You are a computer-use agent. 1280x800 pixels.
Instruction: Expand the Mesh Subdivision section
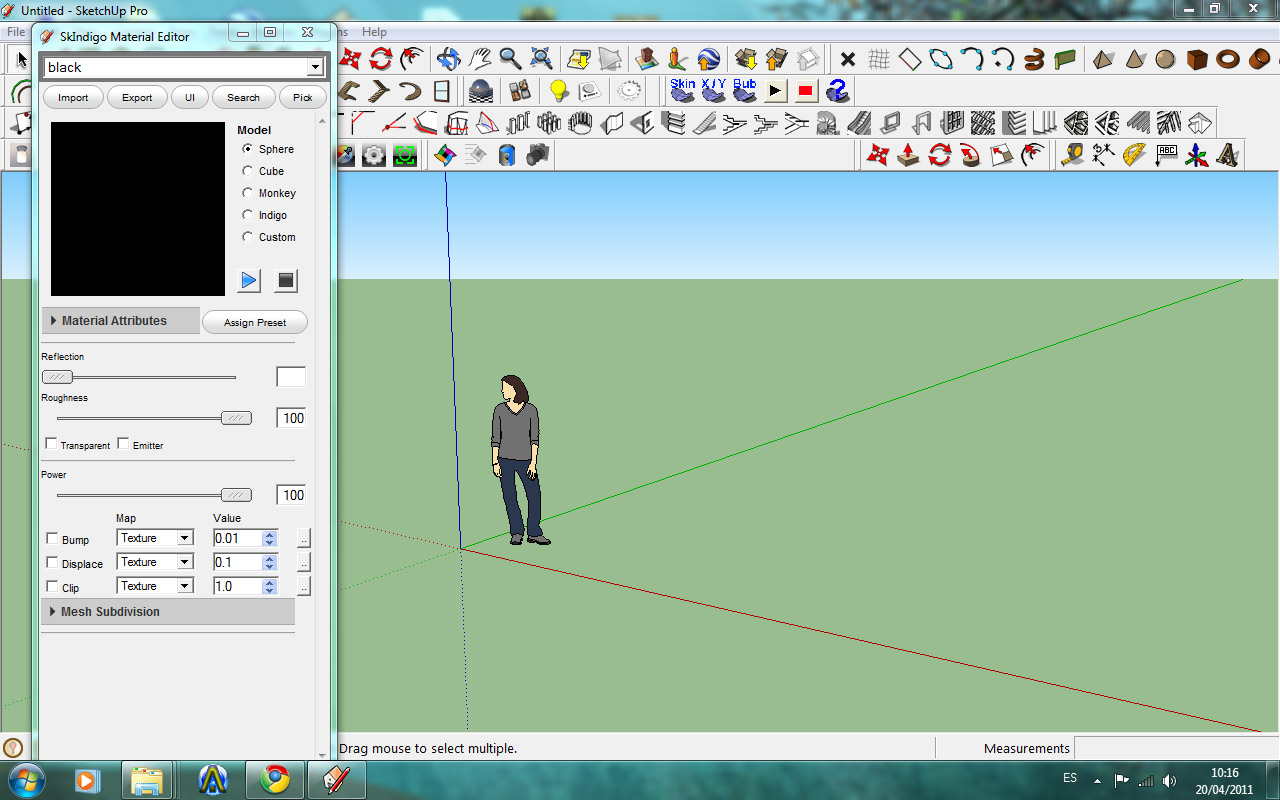point(110,612)
